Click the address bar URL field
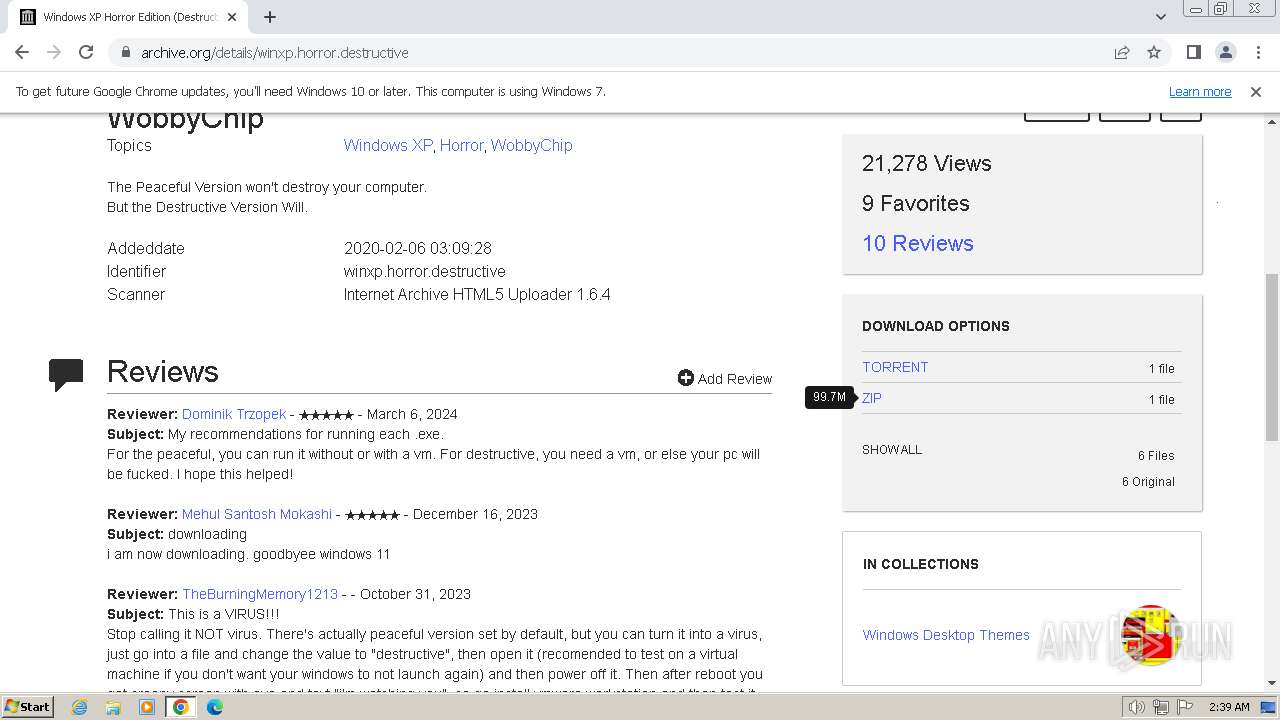The height and width of the screenshot is (720, 1280). point(620,52)
